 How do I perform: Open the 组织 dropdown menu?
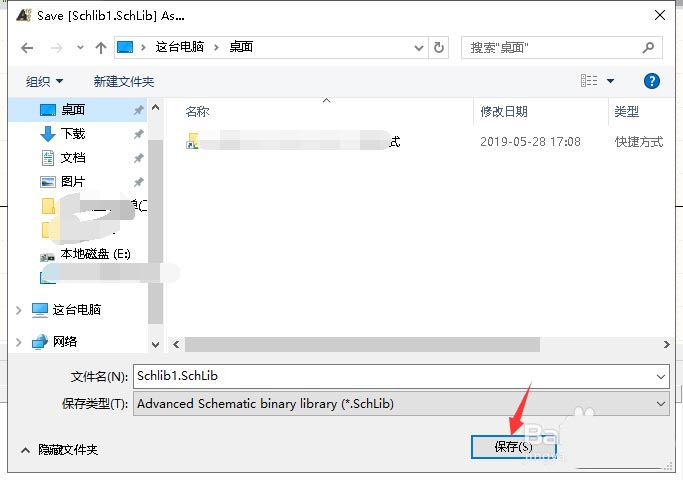tap(44, 81)
